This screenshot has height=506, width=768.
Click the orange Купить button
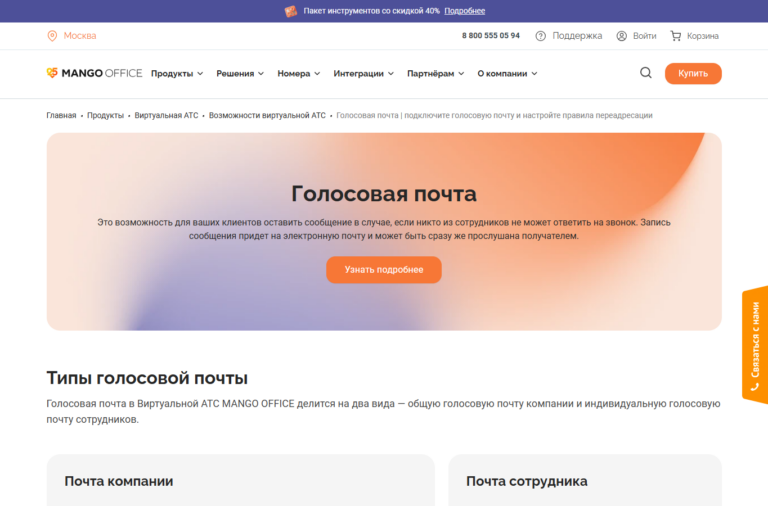693,73
